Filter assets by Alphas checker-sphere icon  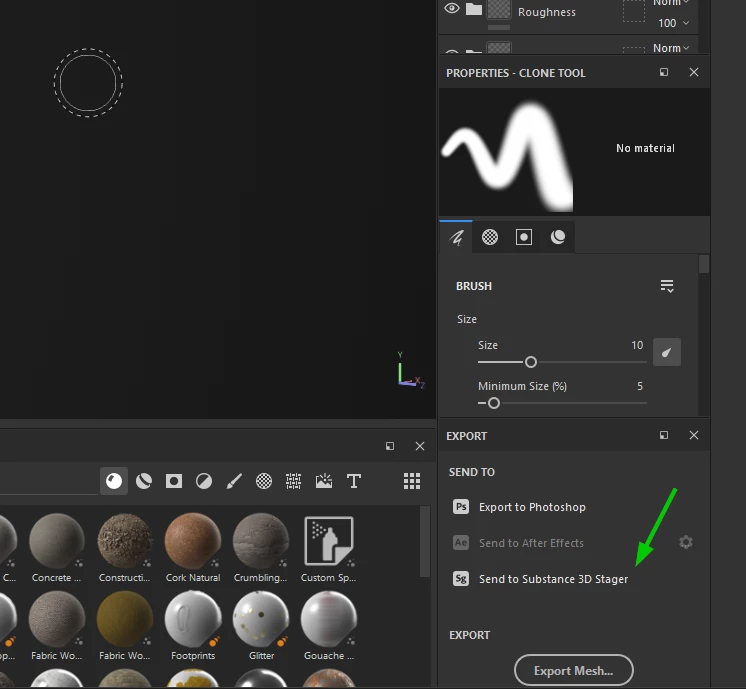[264, 481]
